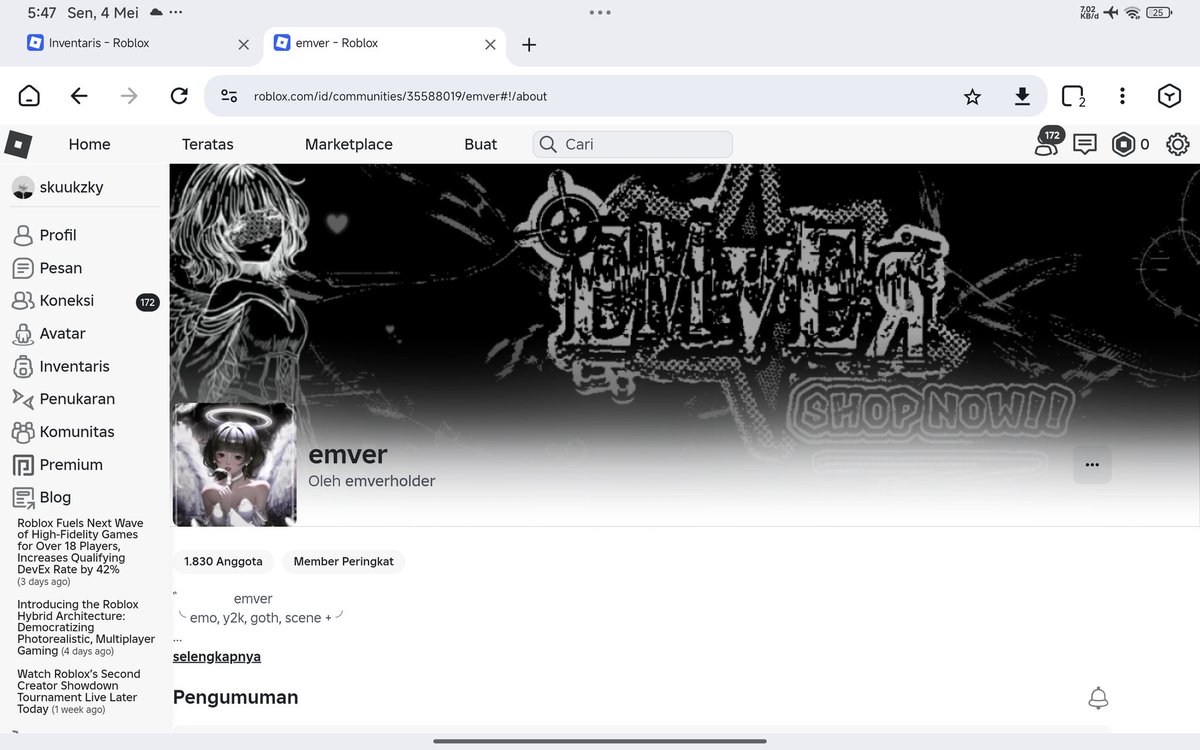This screenshot has width=1200, height=750.
Task: Open a new tab with plus button
Action: click(x=529, y=44)
